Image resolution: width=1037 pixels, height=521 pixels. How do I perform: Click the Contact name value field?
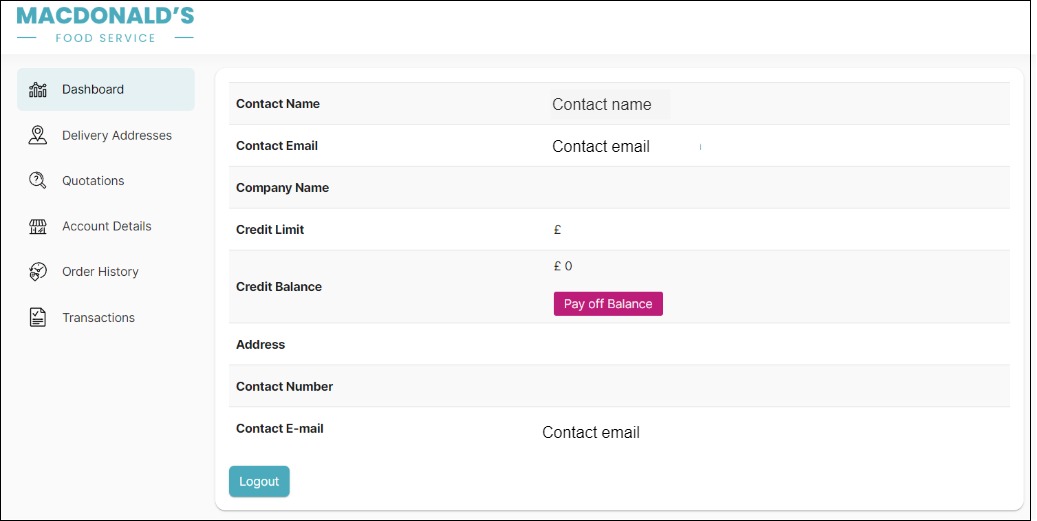click(x=609, y=104)
